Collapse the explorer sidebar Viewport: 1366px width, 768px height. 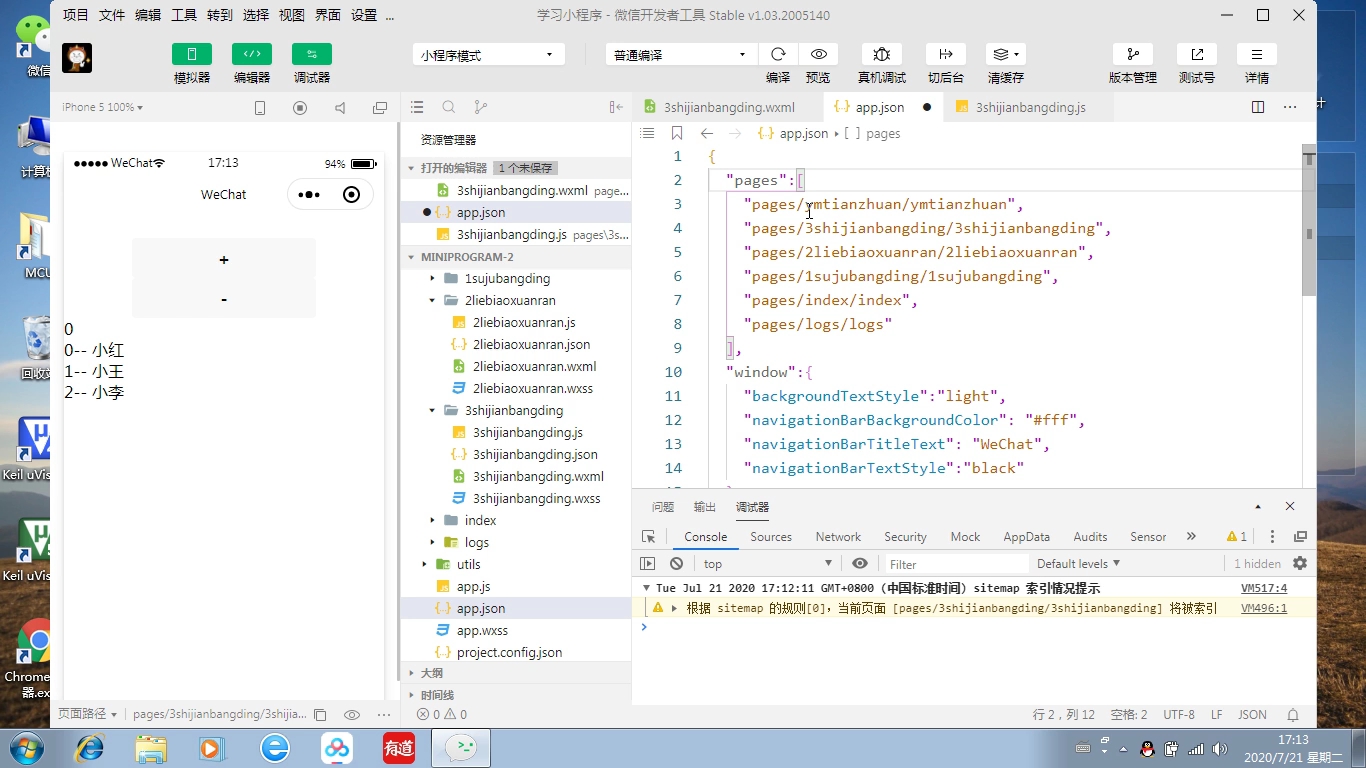point(616,107)
